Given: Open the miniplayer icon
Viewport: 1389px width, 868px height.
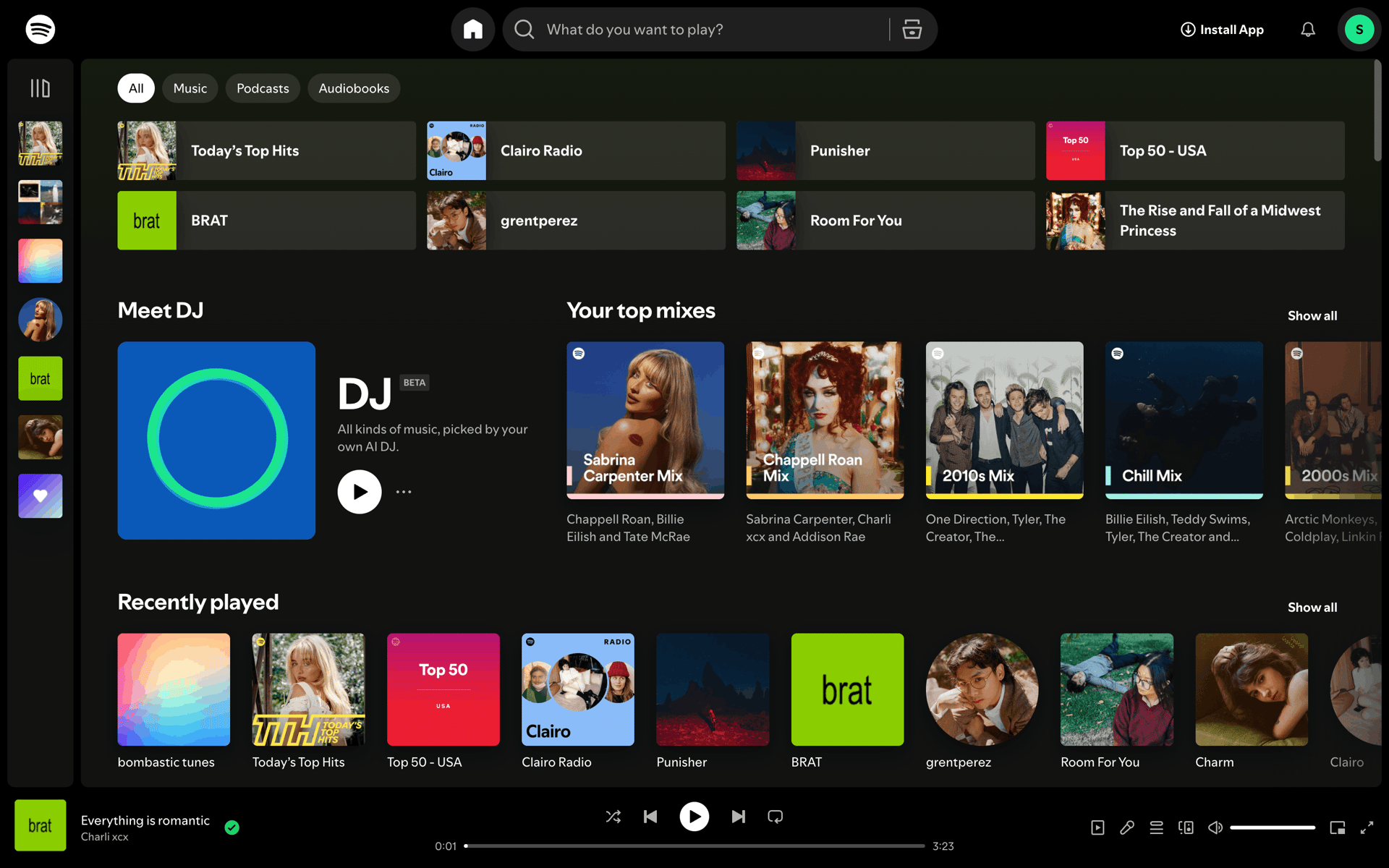Looking at the screenshot, I should tap(1338, 827).
